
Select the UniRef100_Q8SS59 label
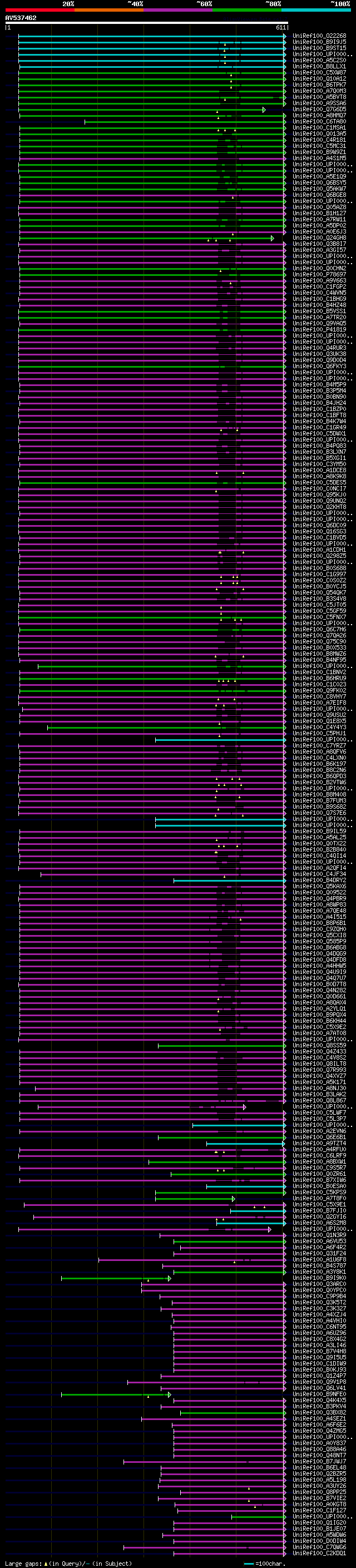(x=319, y=1045)
